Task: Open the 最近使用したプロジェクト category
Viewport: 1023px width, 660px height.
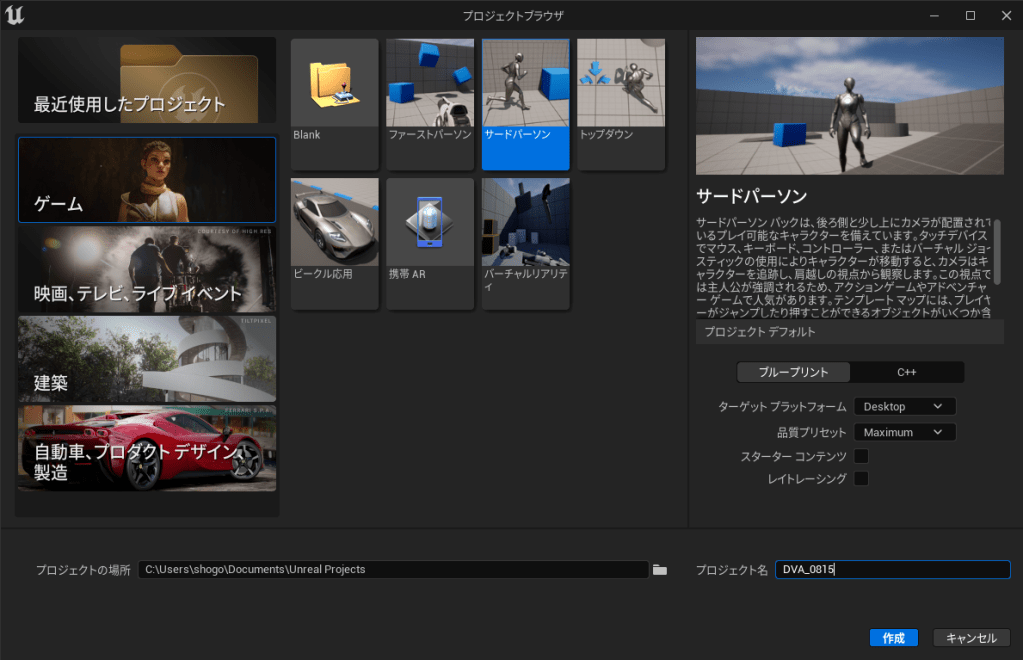Action: click(x=147, y=81)
